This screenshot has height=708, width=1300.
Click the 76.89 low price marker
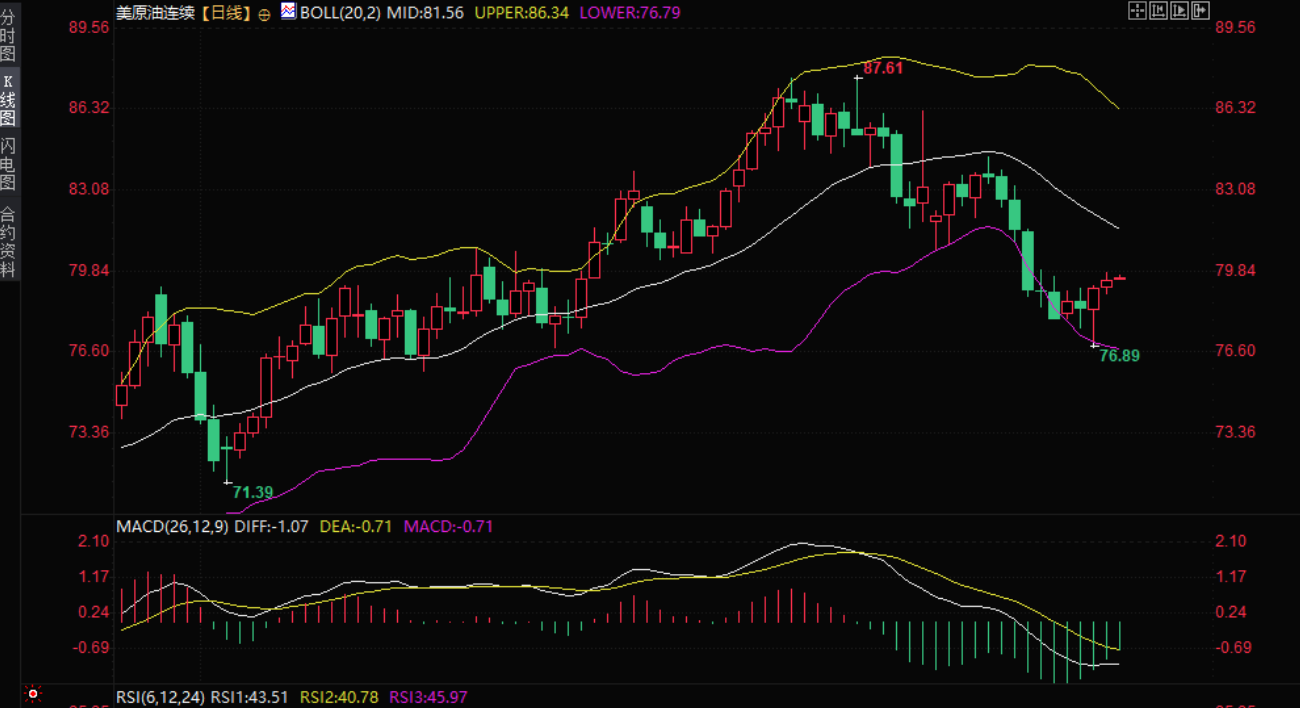point(1119,355)
